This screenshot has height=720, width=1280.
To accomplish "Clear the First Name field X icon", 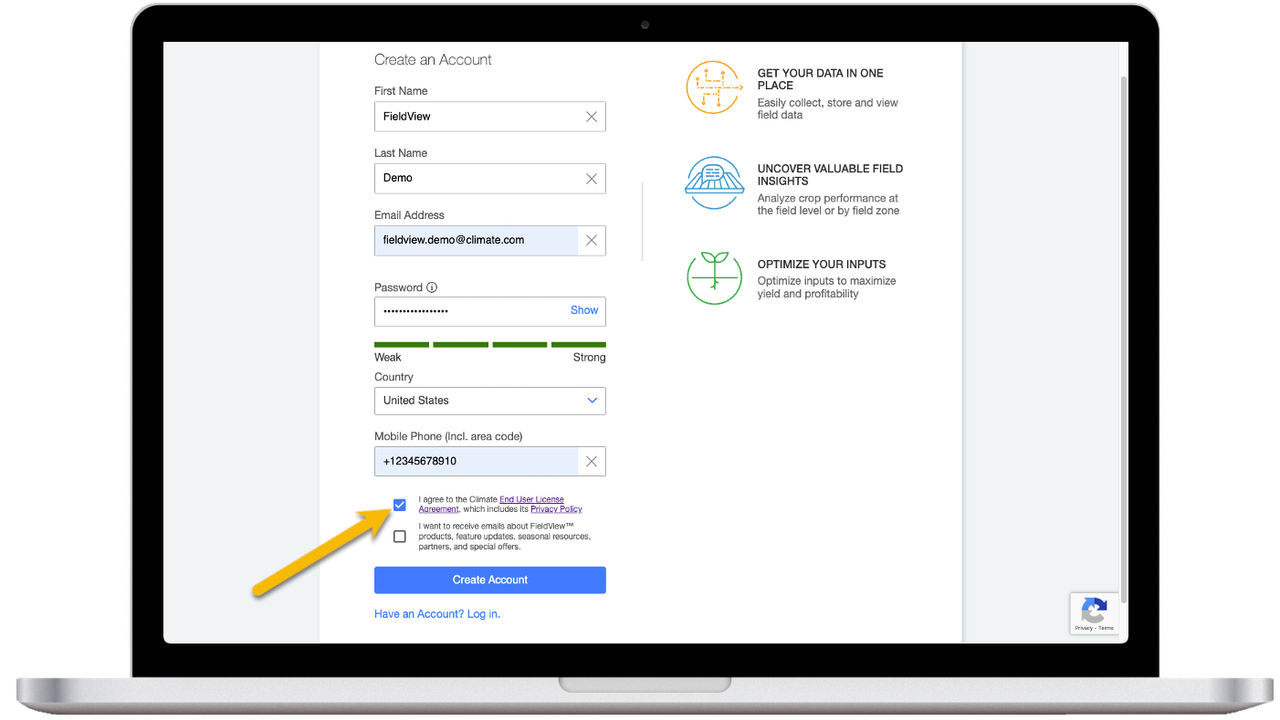I will (x=591, y=117).
